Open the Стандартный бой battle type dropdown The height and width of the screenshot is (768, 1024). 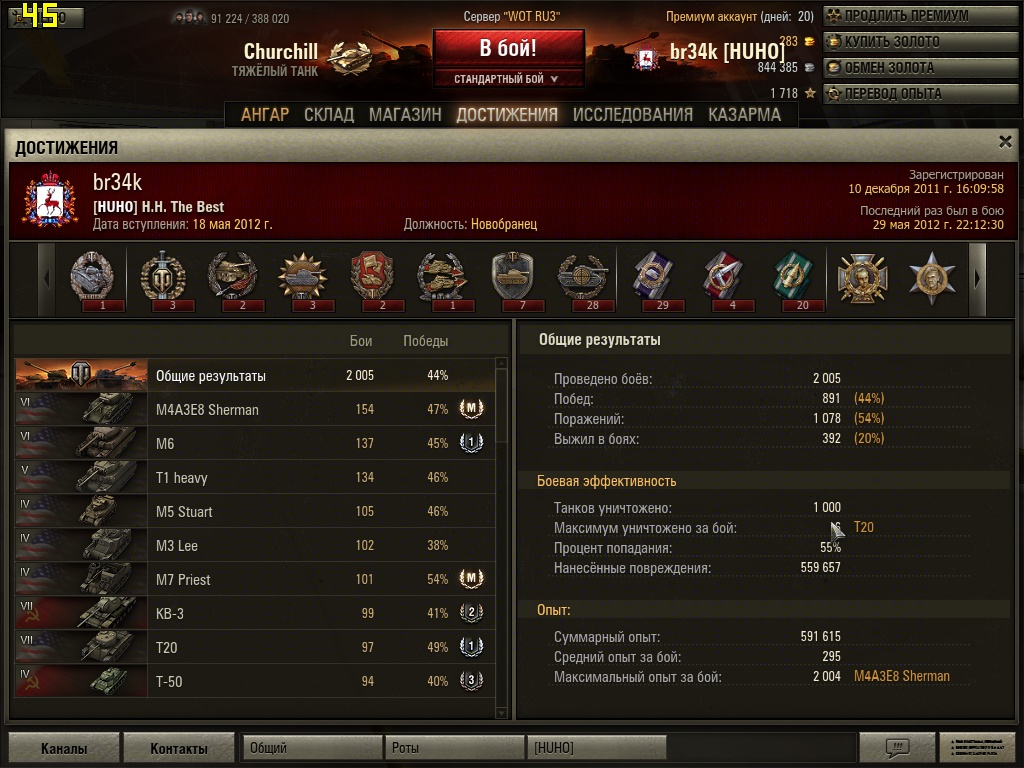coord(507,78)
